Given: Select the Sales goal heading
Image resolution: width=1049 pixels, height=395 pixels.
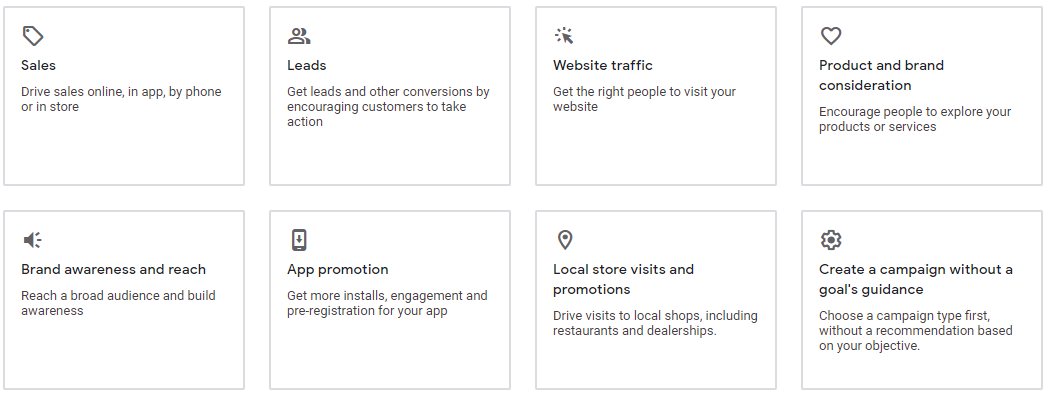Looking at the screenshot, I should pyautogui.click(x=38, y=66).
